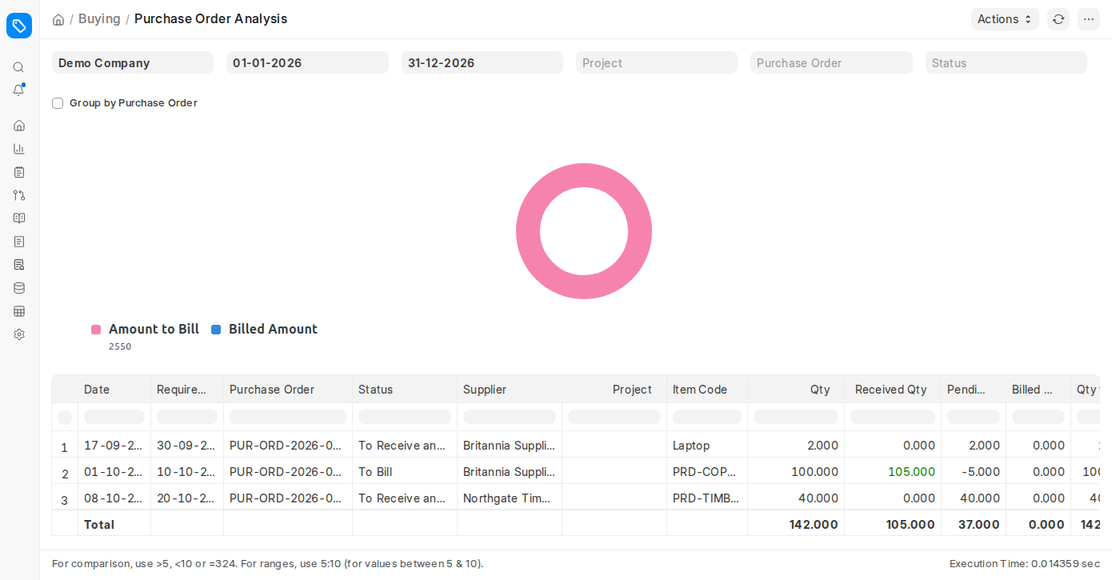The height and width of the screenshot is (580, 1120).
Task: Sort by the Received Qty column header
Action: [x=891, y=389]
